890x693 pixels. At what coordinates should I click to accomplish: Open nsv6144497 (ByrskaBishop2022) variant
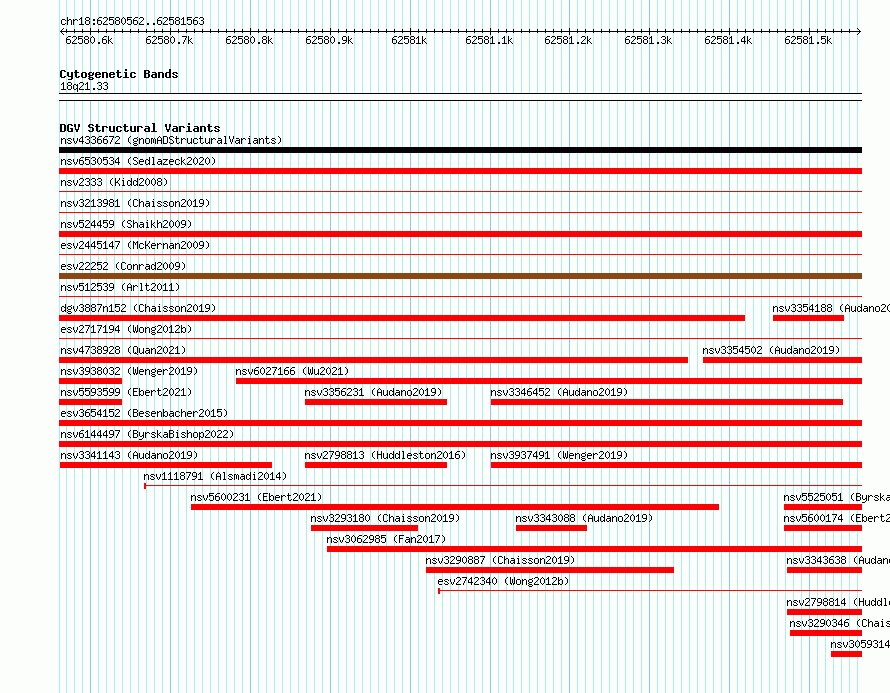[x=147, y=434]
